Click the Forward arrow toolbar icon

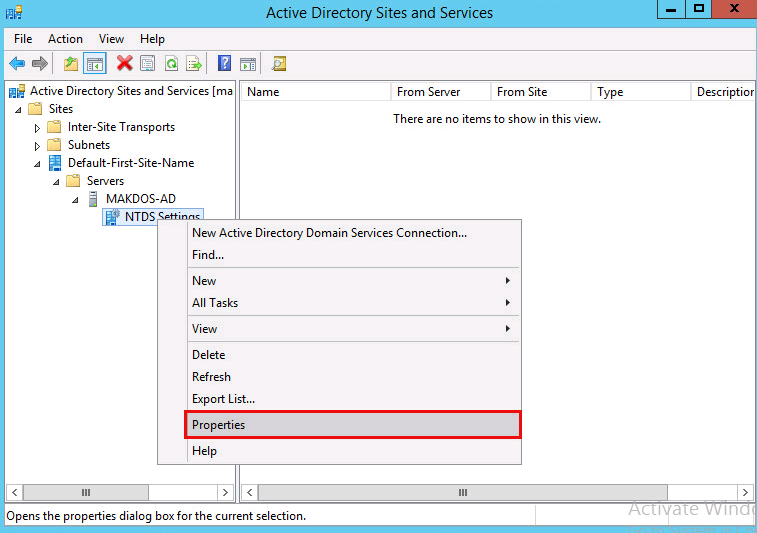point(40,63)
